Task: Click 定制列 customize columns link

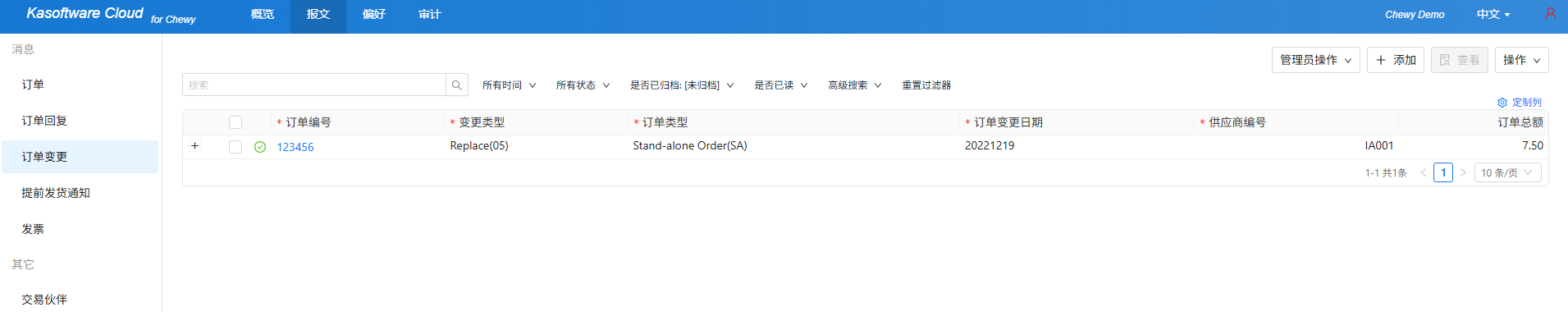Action: coord(1527,103)
